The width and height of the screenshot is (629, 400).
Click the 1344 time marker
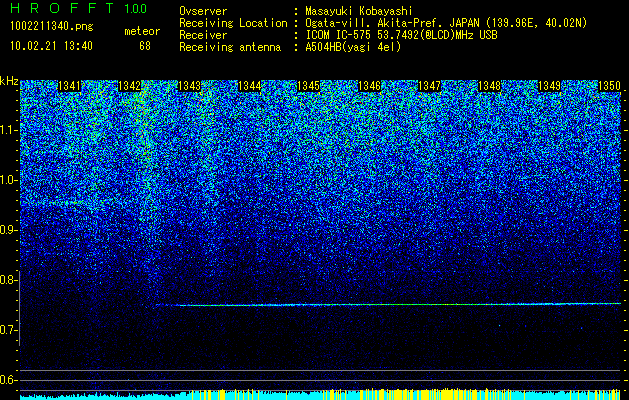click(x=250, y=86)
